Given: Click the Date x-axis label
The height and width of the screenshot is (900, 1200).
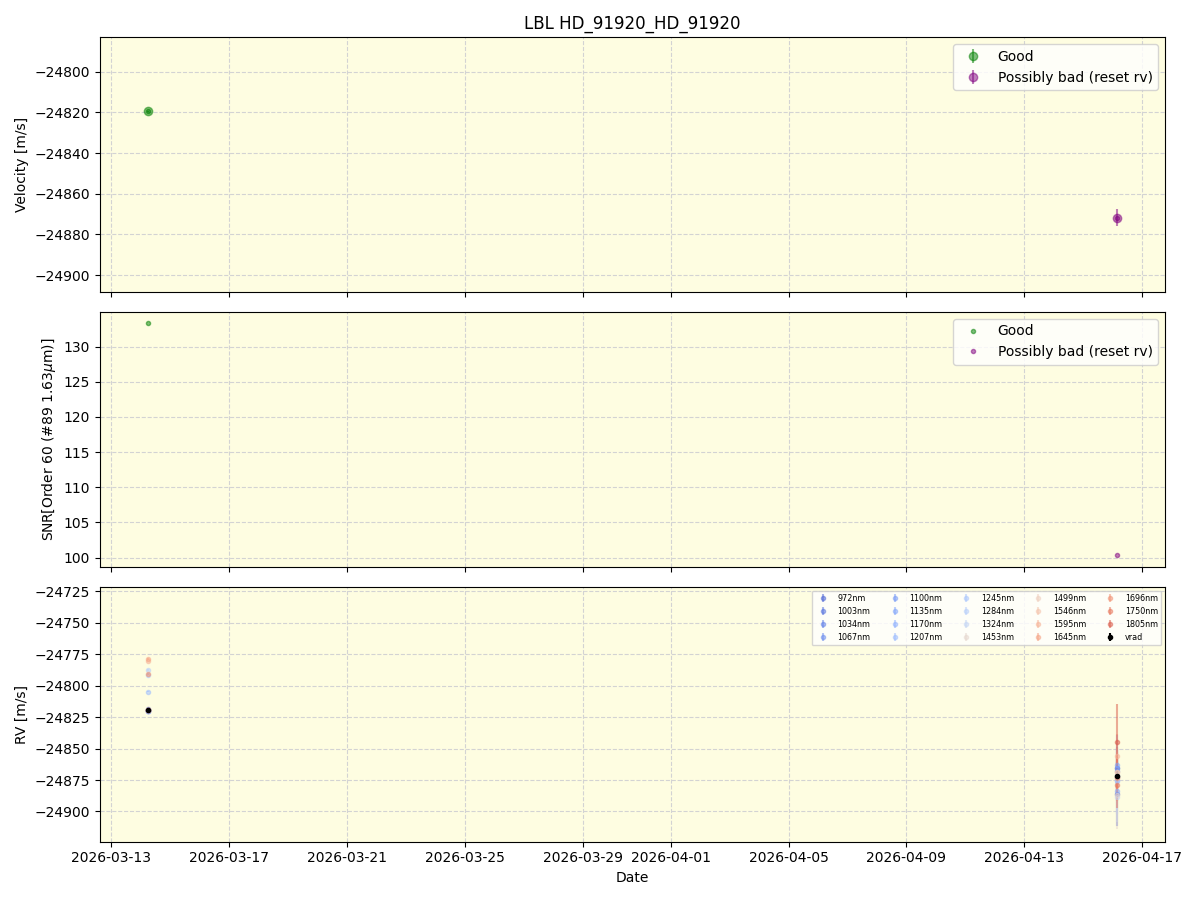Looking at the screenshot, I should (x=632, y=877).
